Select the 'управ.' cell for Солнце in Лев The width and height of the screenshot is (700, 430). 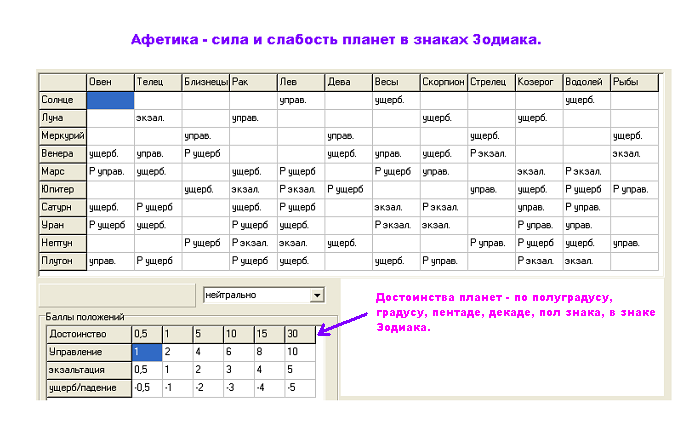[300, 100]
